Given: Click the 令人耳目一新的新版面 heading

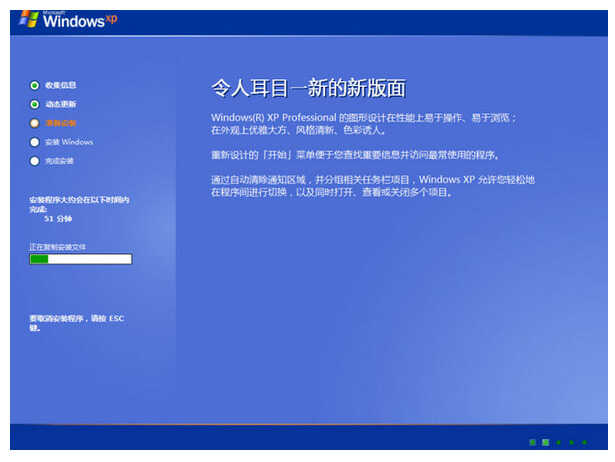Looking at the screenshot, I should [x=309, y=88].
